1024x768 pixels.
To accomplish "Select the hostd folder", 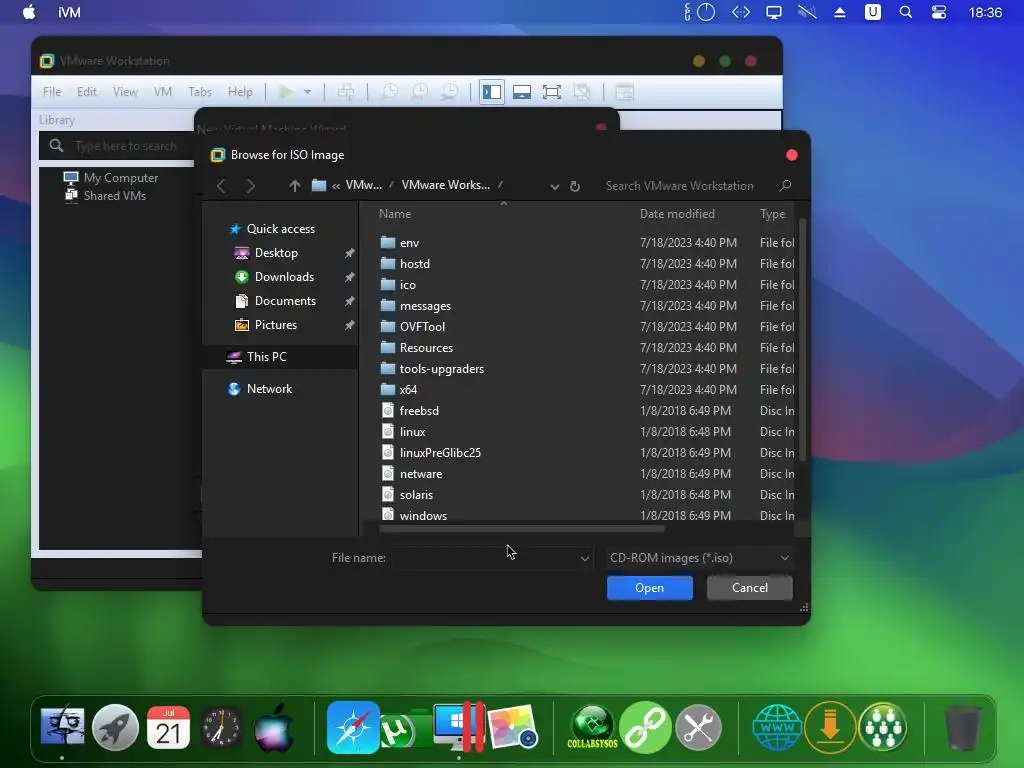I will (414, 264).
